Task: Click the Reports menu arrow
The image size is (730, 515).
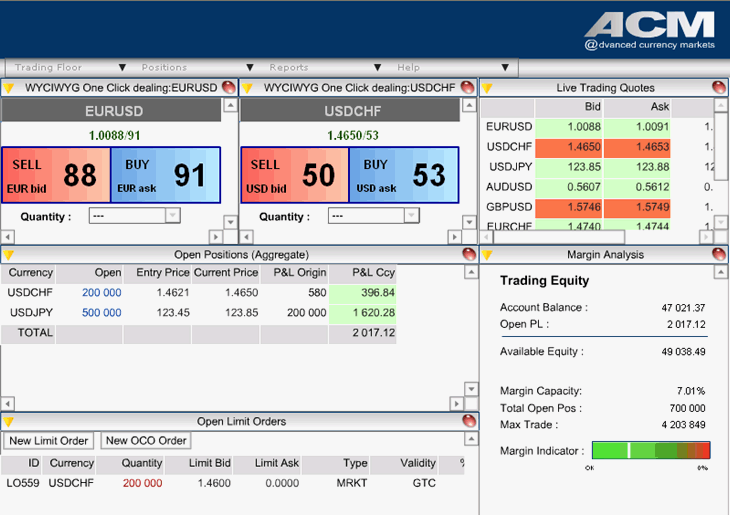Action: pos(378,68)
